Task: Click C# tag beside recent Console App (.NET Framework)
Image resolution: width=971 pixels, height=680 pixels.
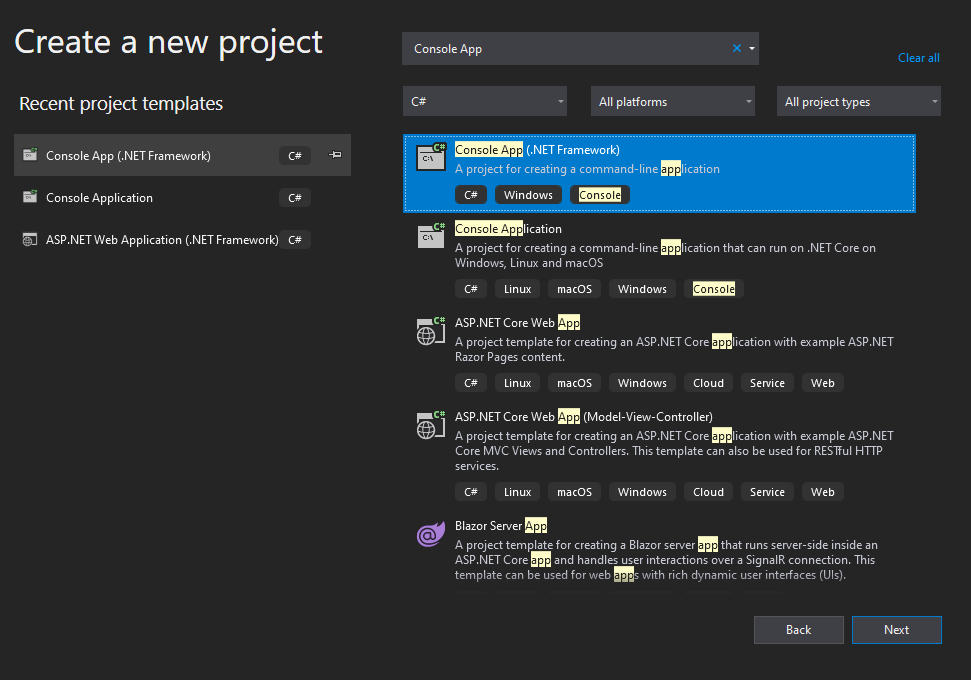Action: click(x=295, y=155)
